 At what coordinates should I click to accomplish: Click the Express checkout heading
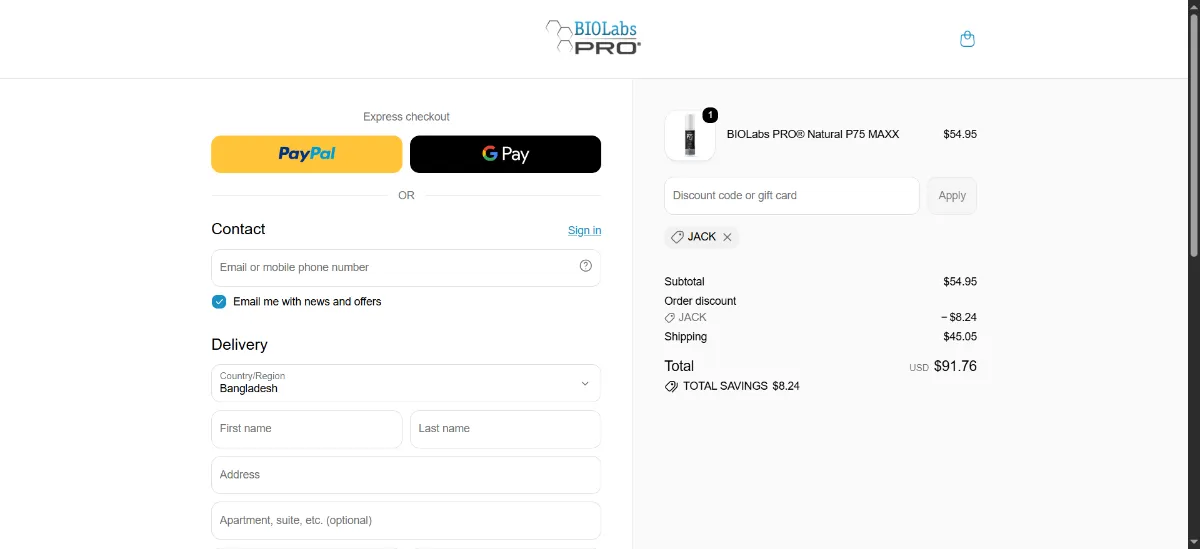(x=406, y=117)
